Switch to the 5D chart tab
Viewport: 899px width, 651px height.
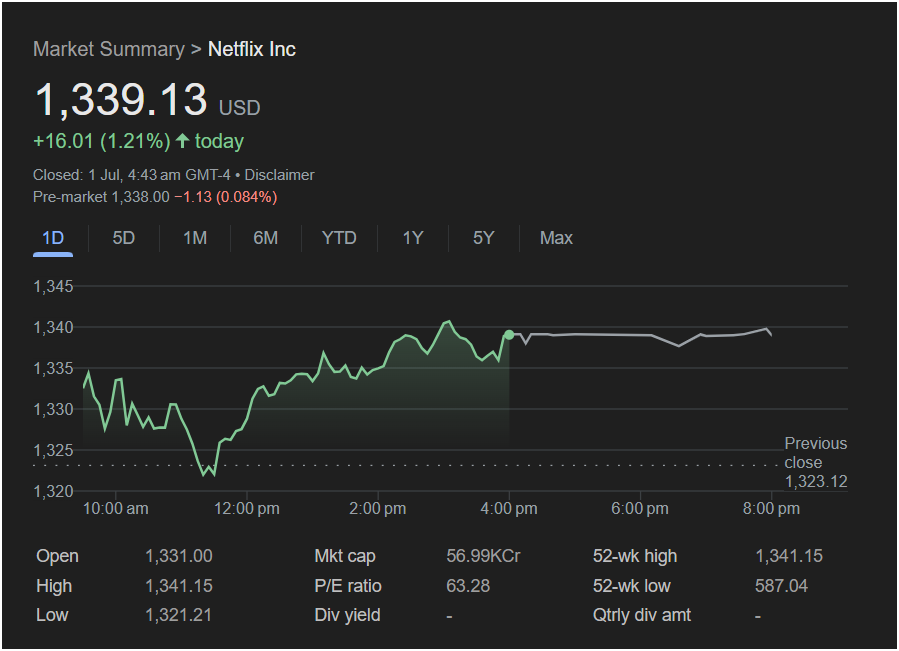[123, 238]
